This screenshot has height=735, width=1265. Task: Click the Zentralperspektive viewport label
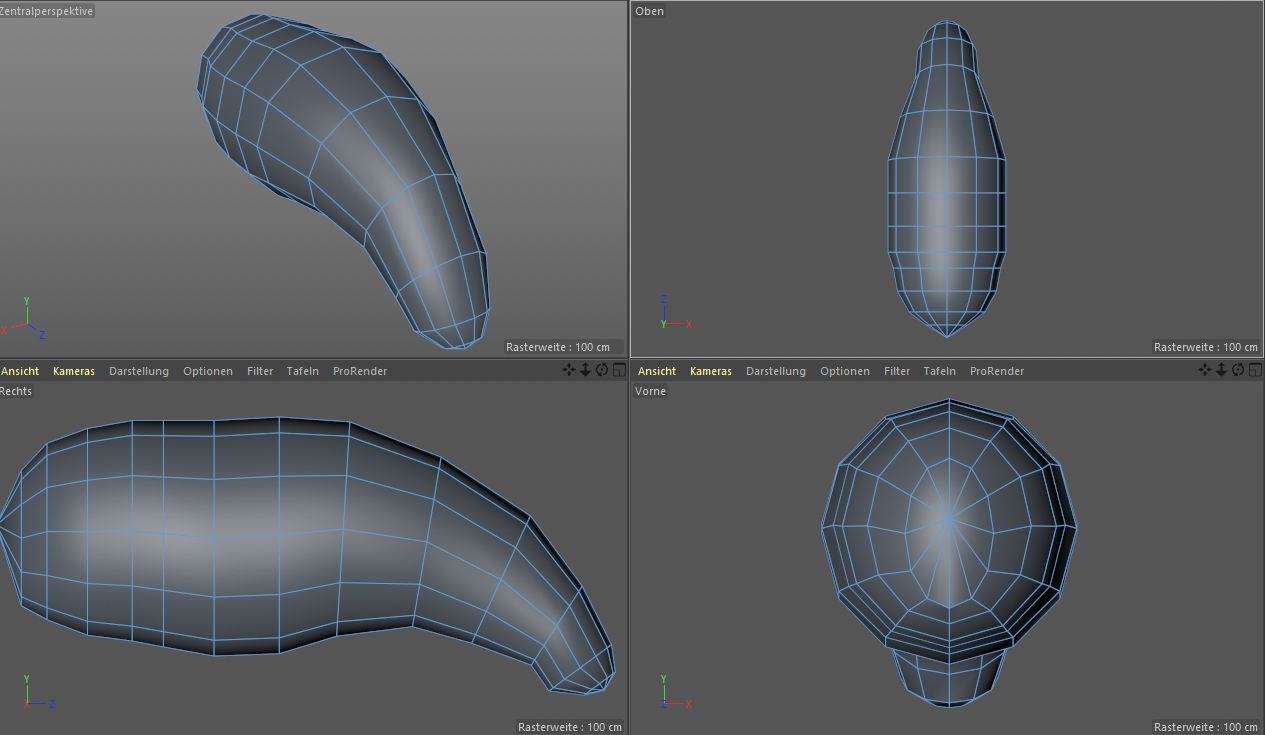(x=47, y=11)
